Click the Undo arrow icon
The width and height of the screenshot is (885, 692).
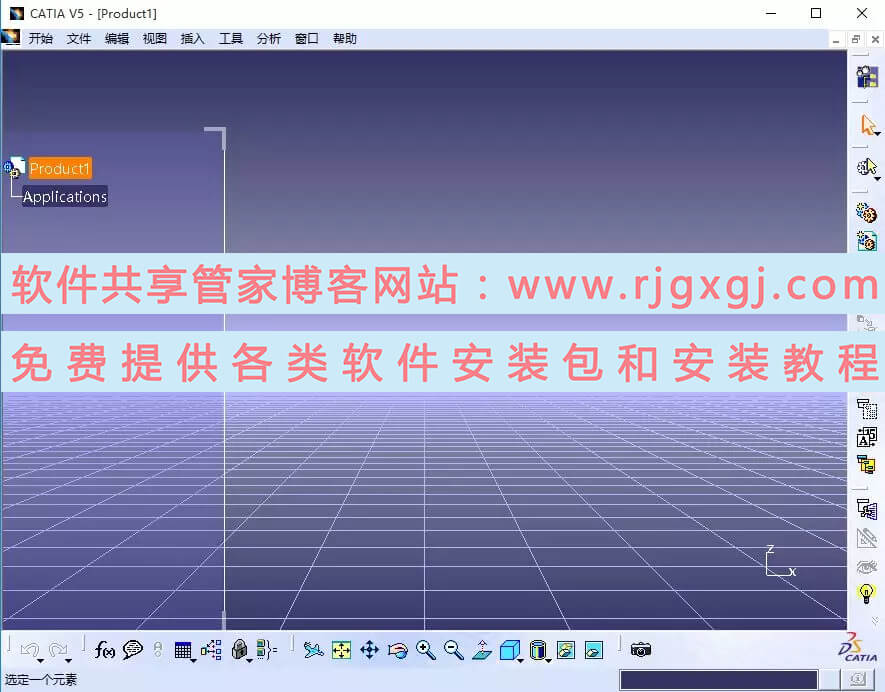(29, 650)
